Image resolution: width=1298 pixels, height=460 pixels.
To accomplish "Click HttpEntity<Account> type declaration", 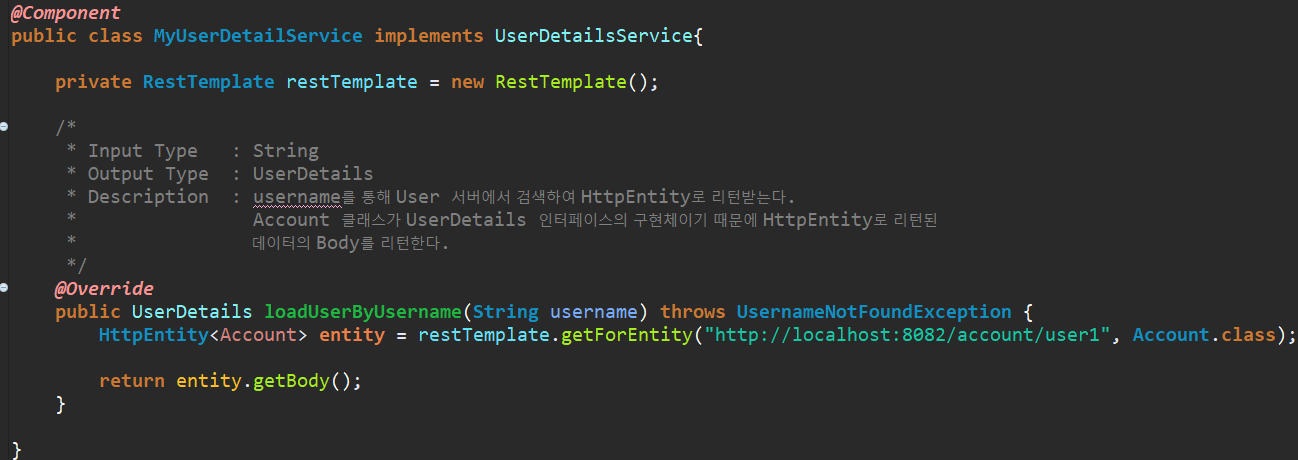I will pos(203,335).
